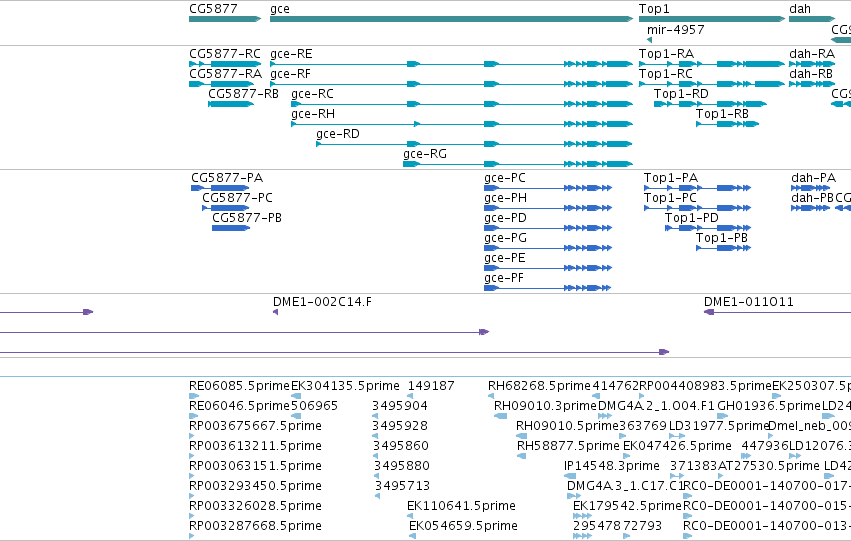Image resolution: width=851 pixels, height=541 pixels.
Task: Open the CG5877-PC protein feature
Action: click(x=226, y=208)
